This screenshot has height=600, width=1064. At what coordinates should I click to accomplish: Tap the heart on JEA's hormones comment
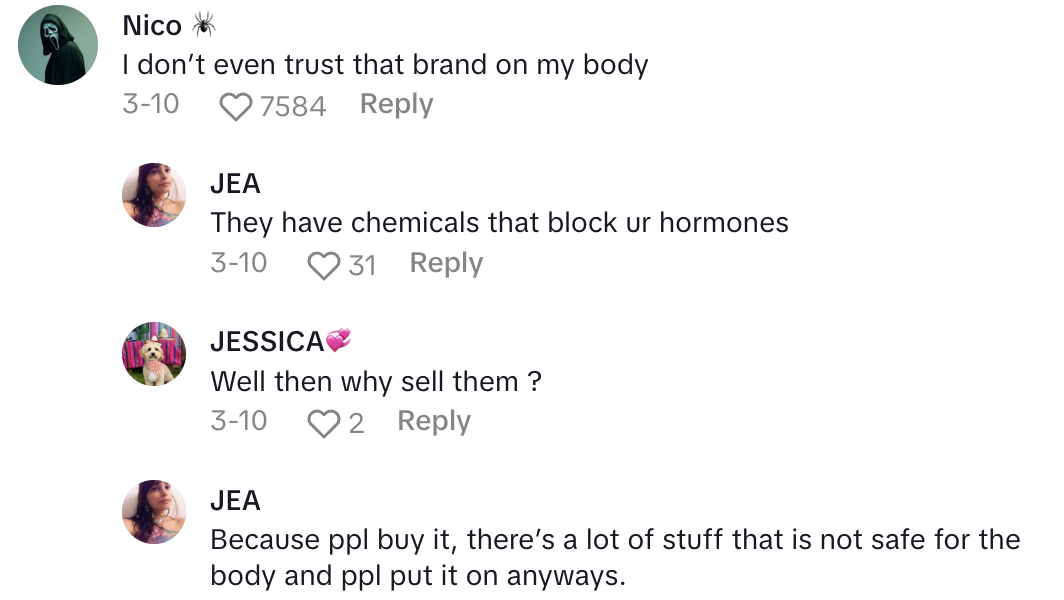(323, 265)
